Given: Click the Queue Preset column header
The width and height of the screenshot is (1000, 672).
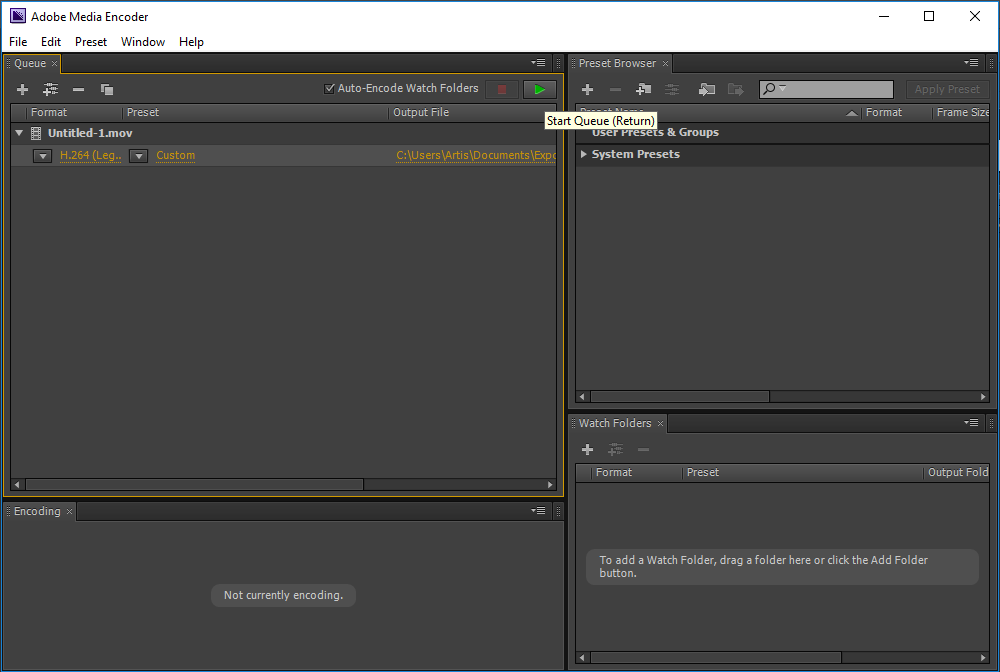Looking at the screenshot, I should pos(142,112).
